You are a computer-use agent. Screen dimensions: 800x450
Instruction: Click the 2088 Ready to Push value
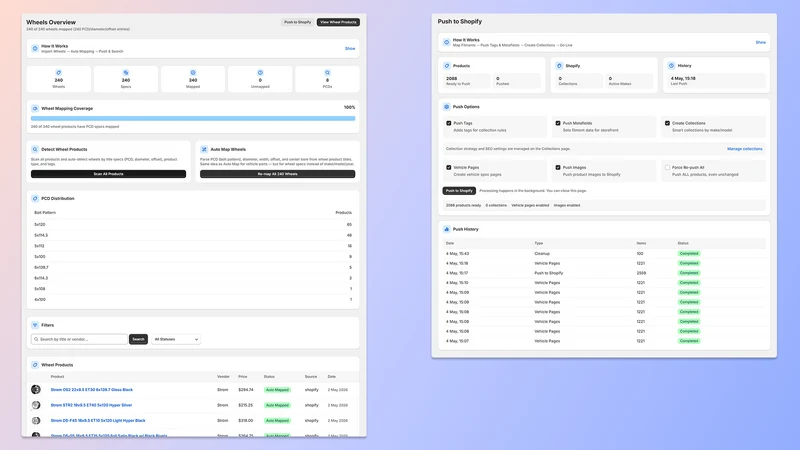[452, 79]
